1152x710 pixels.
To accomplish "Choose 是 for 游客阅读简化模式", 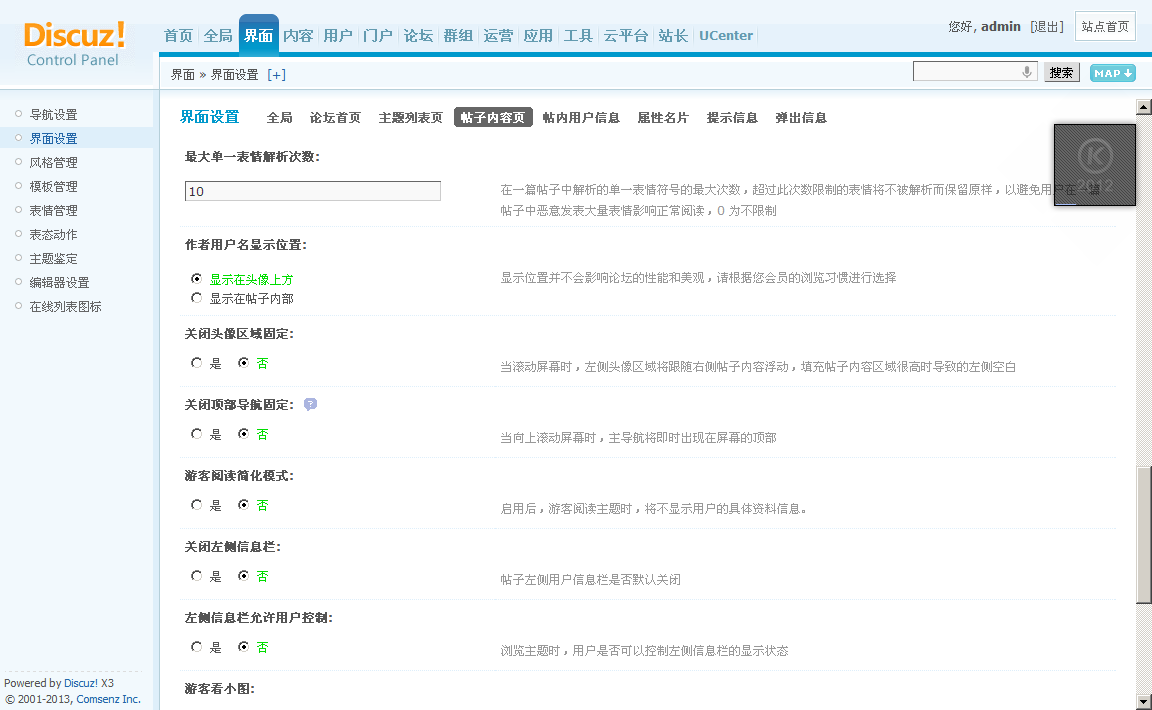I will coord(197,505).
